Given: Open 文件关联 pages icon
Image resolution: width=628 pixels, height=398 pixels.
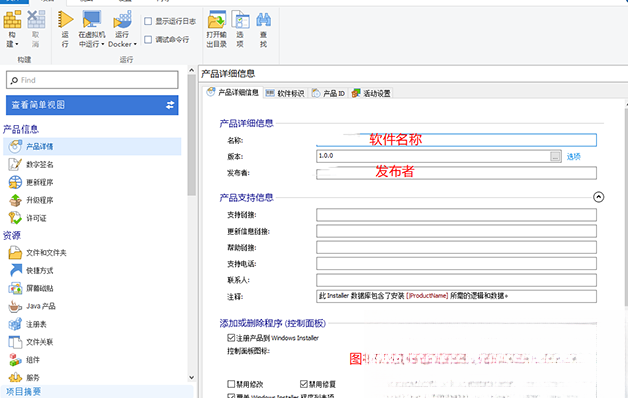Looking at the screenshot, I should coord(15,342).
